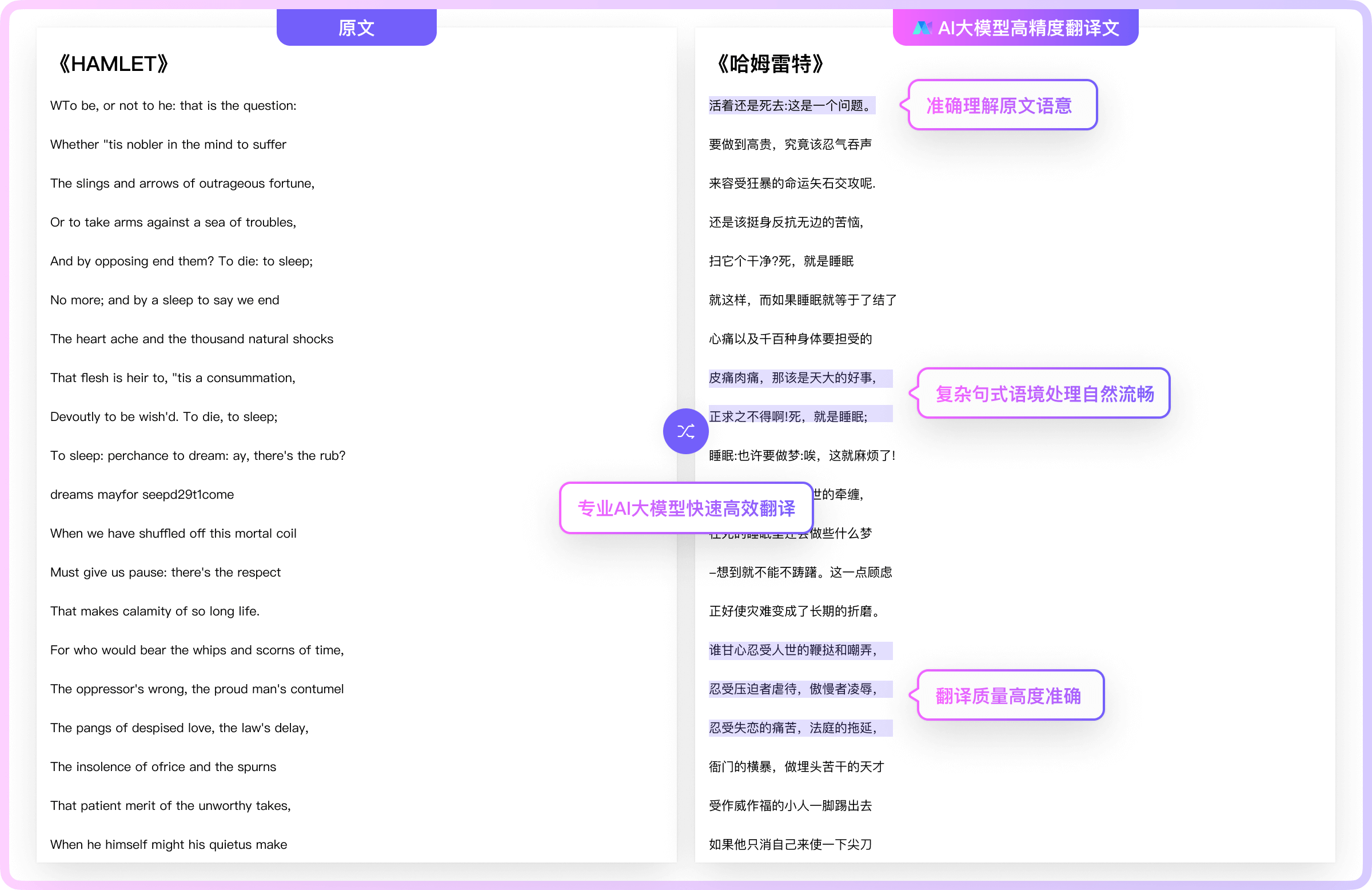This screenshot has width=1372, height=890.
Task: Click highlighted line 忍受失恋的痛苦，法庭的拖延
Action: [x=800, y=728]
